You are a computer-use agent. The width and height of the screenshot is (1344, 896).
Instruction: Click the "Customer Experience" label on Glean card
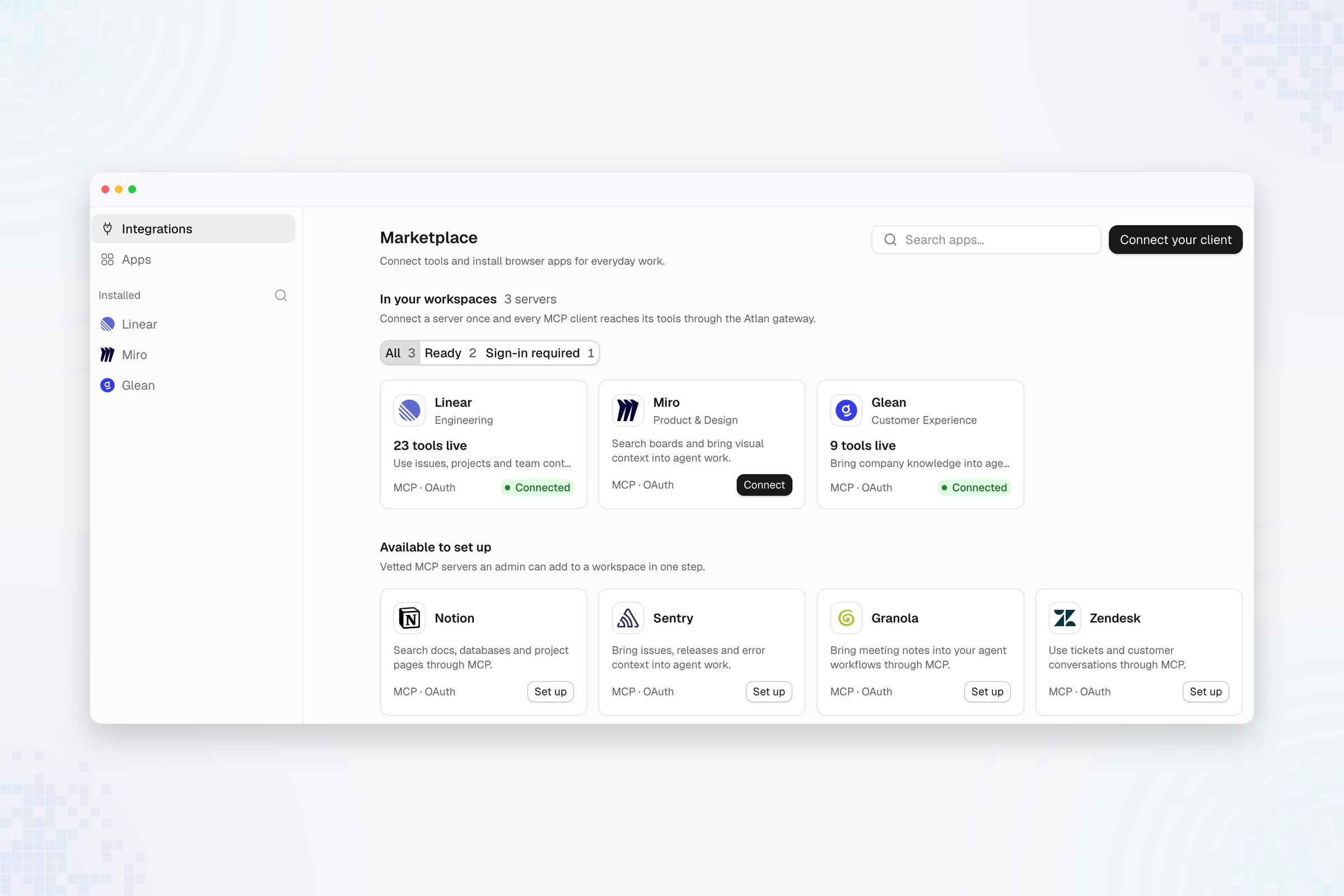tap(923, 420)
